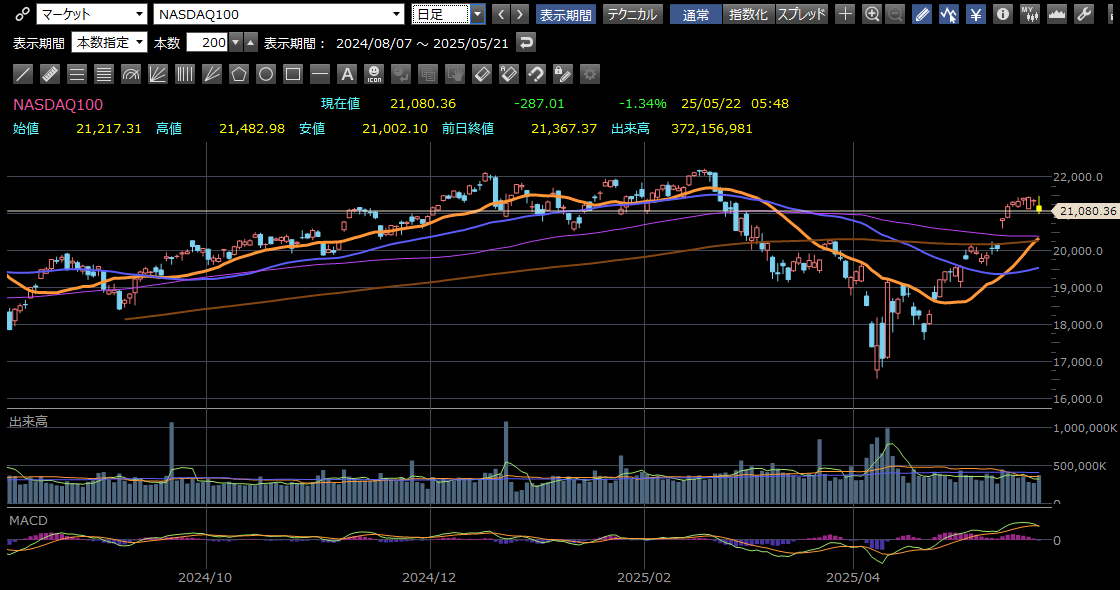Decrease the bar count with down arrow
The width and height of the screenshot is (1120, 590).
[236, 43]
